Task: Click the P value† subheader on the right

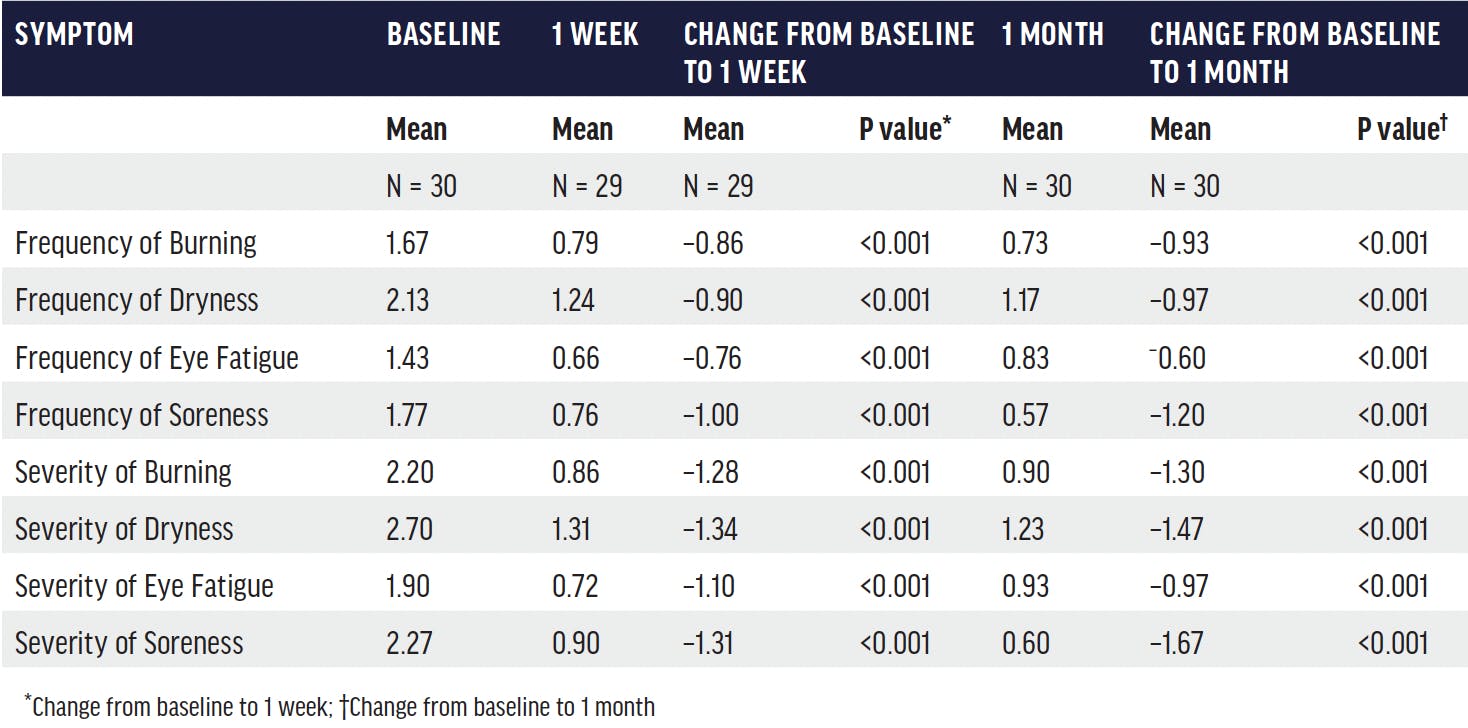Action: tap(1402, 129)
